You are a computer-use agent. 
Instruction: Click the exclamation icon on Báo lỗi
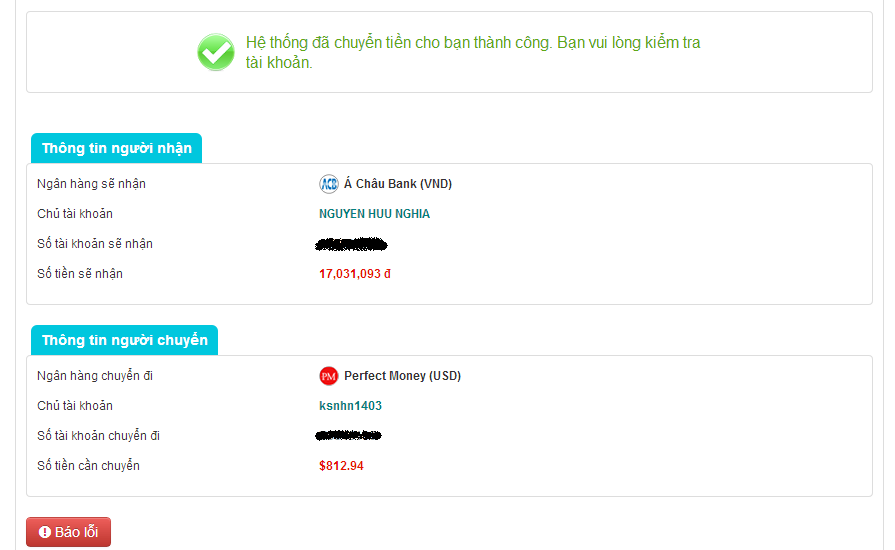[x=45, y=532]
